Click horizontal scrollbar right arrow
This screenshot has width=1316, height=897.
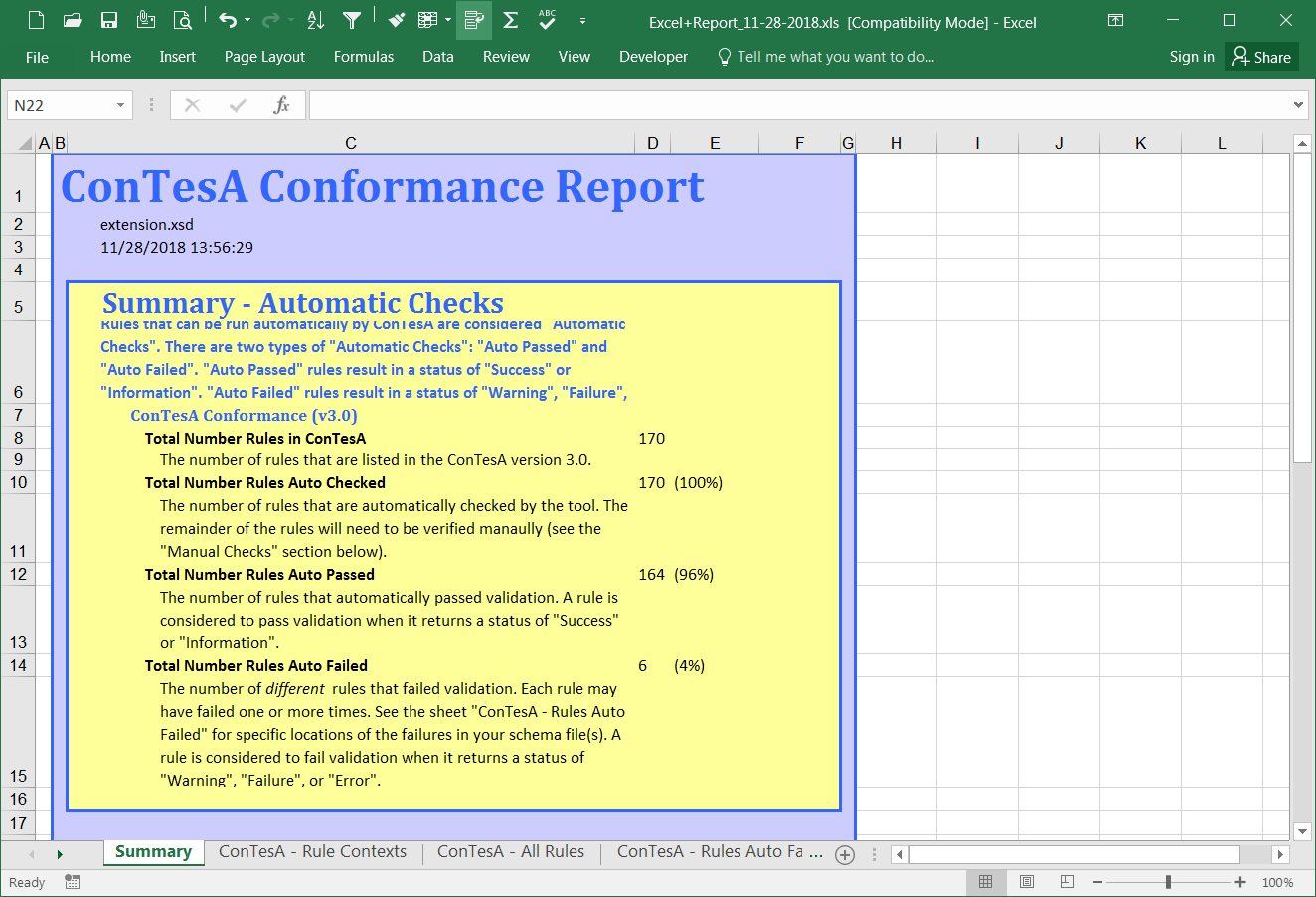click(1280, 854)
